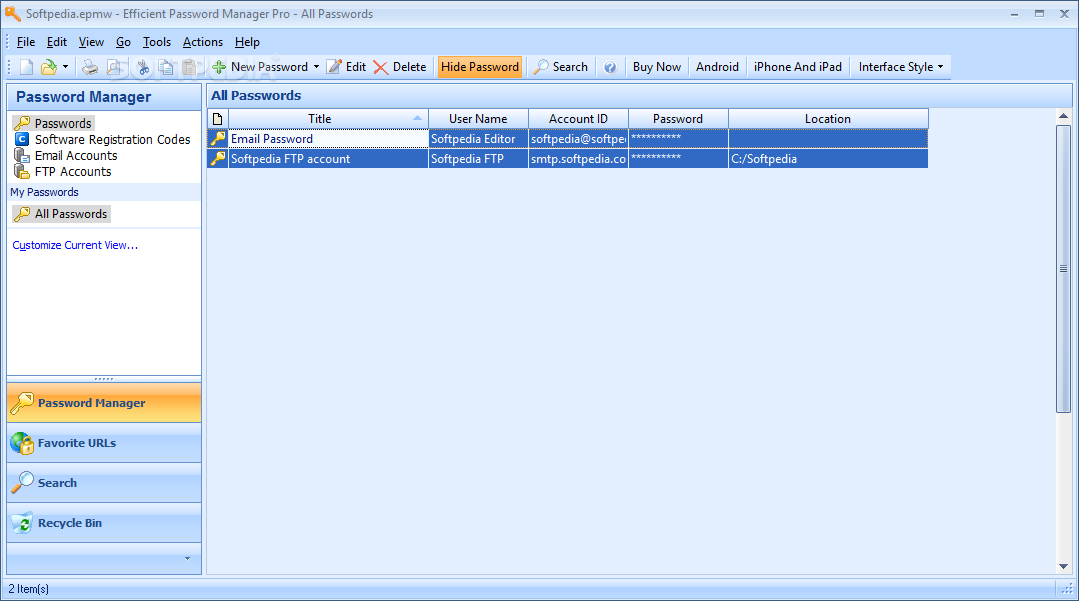
Task: Click the Open file folder icon
Action: click(x=49, y=67)
